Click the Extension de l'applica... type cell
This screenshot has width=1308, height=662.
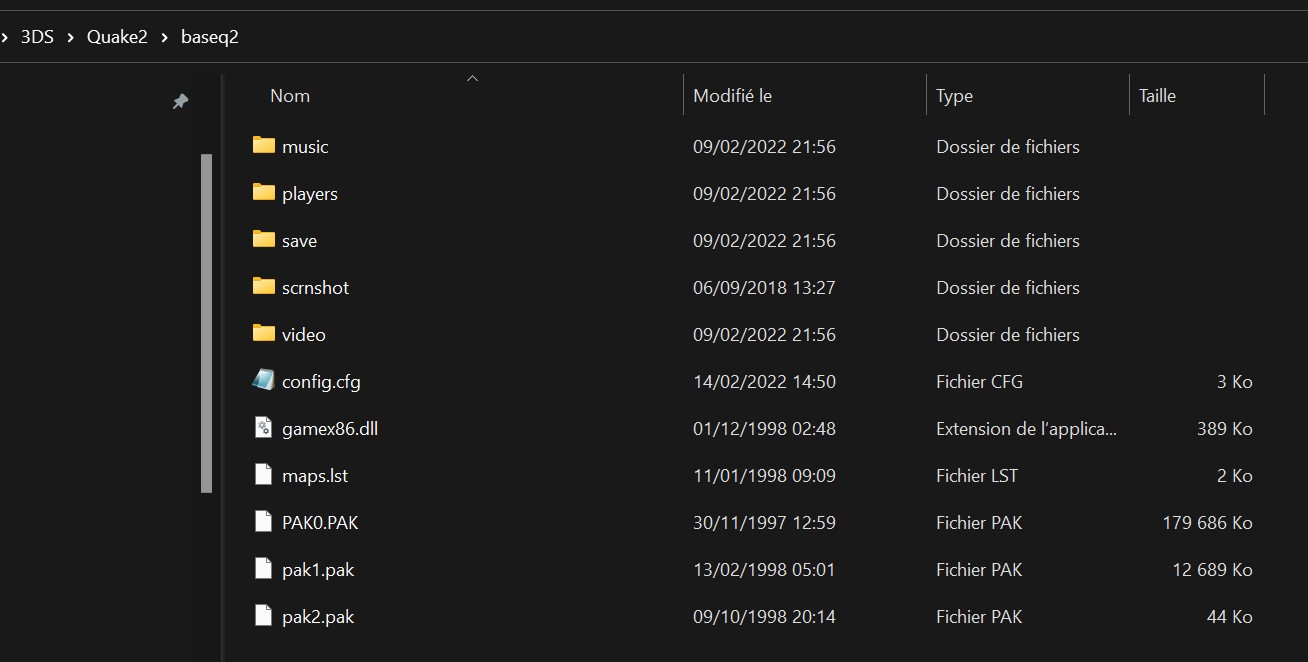point(1027,429)
